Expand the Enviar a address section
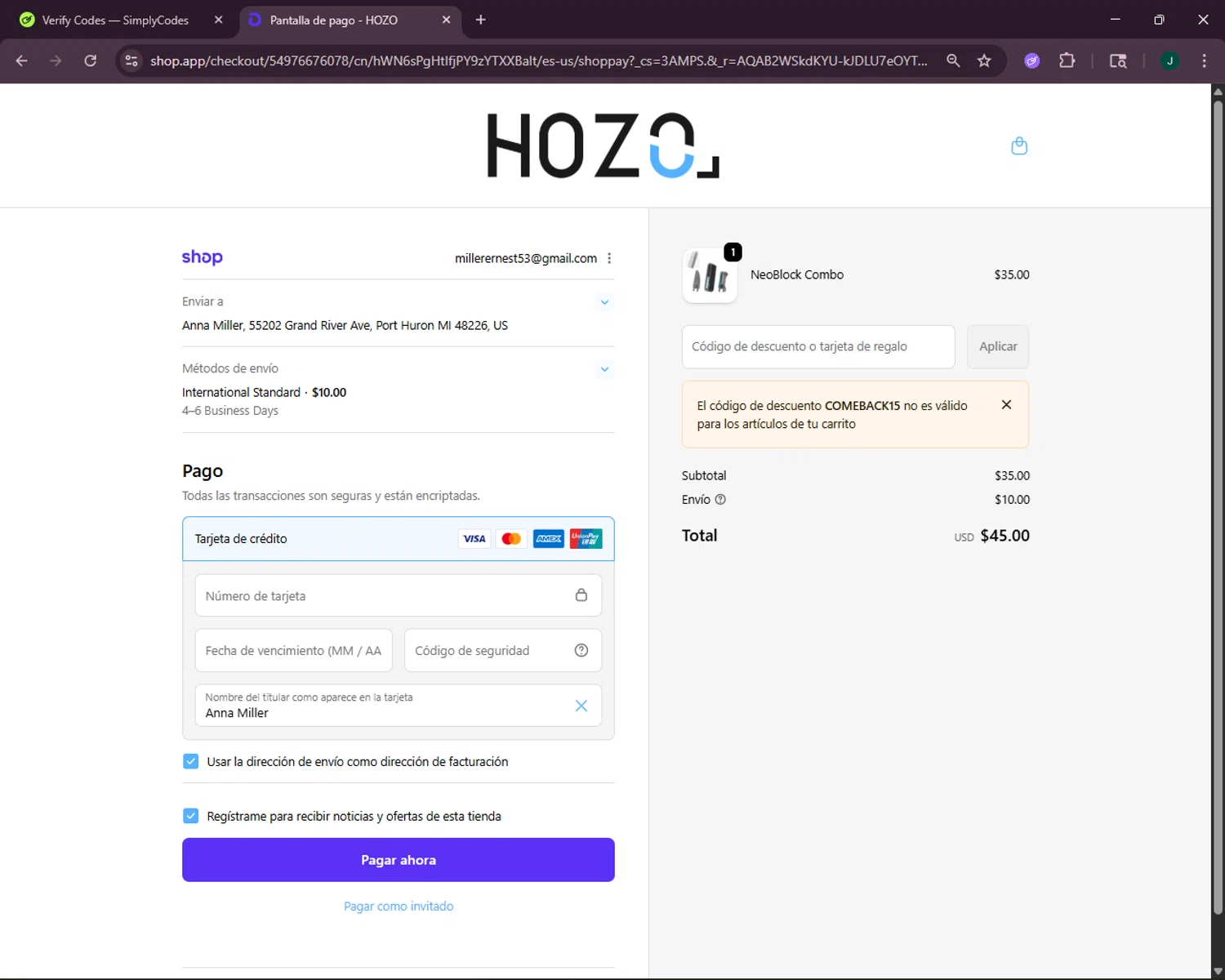 tap(604, 302)
